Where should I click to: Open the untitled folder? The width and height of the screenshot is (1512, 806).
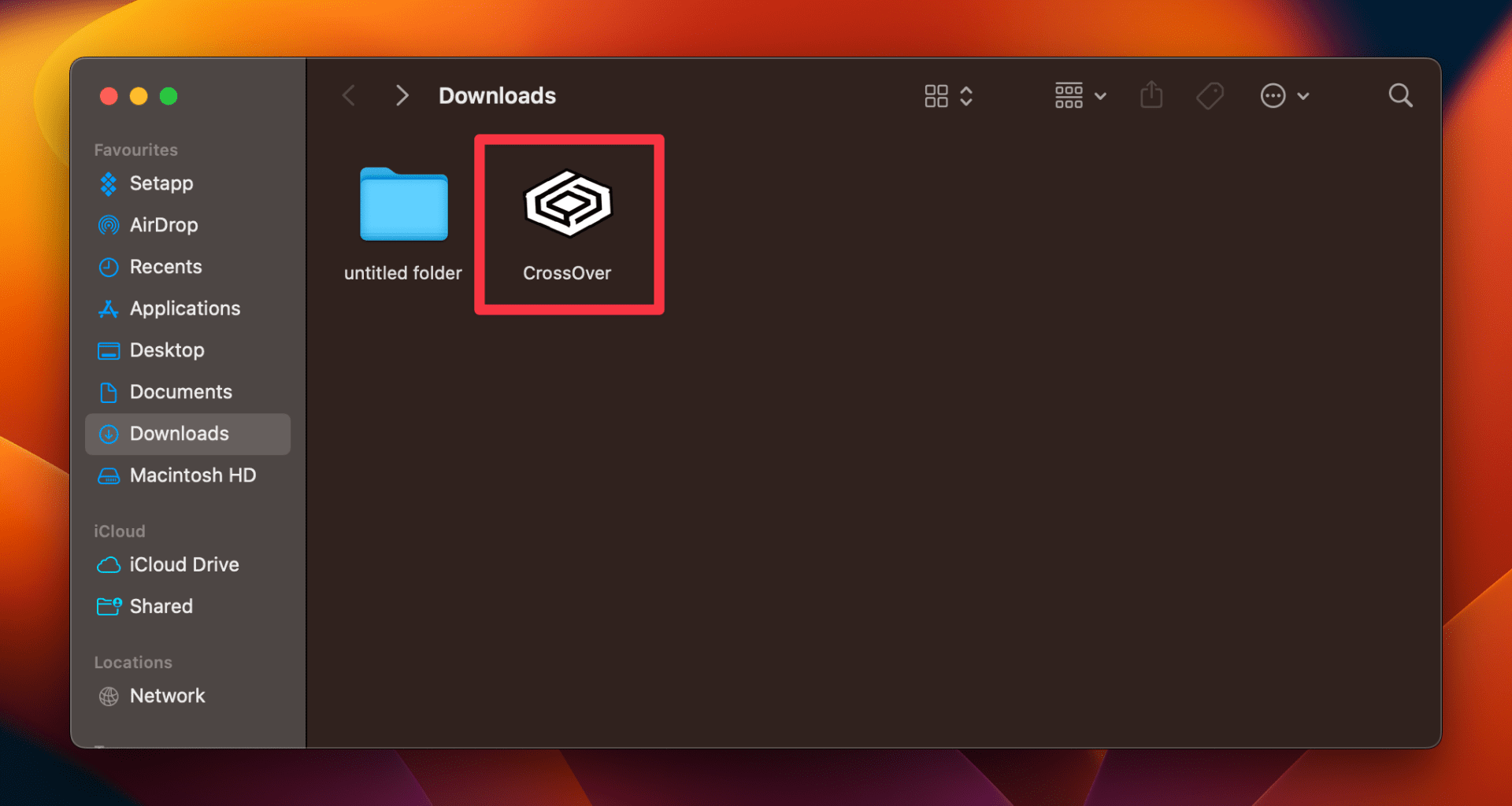[402, 205]
